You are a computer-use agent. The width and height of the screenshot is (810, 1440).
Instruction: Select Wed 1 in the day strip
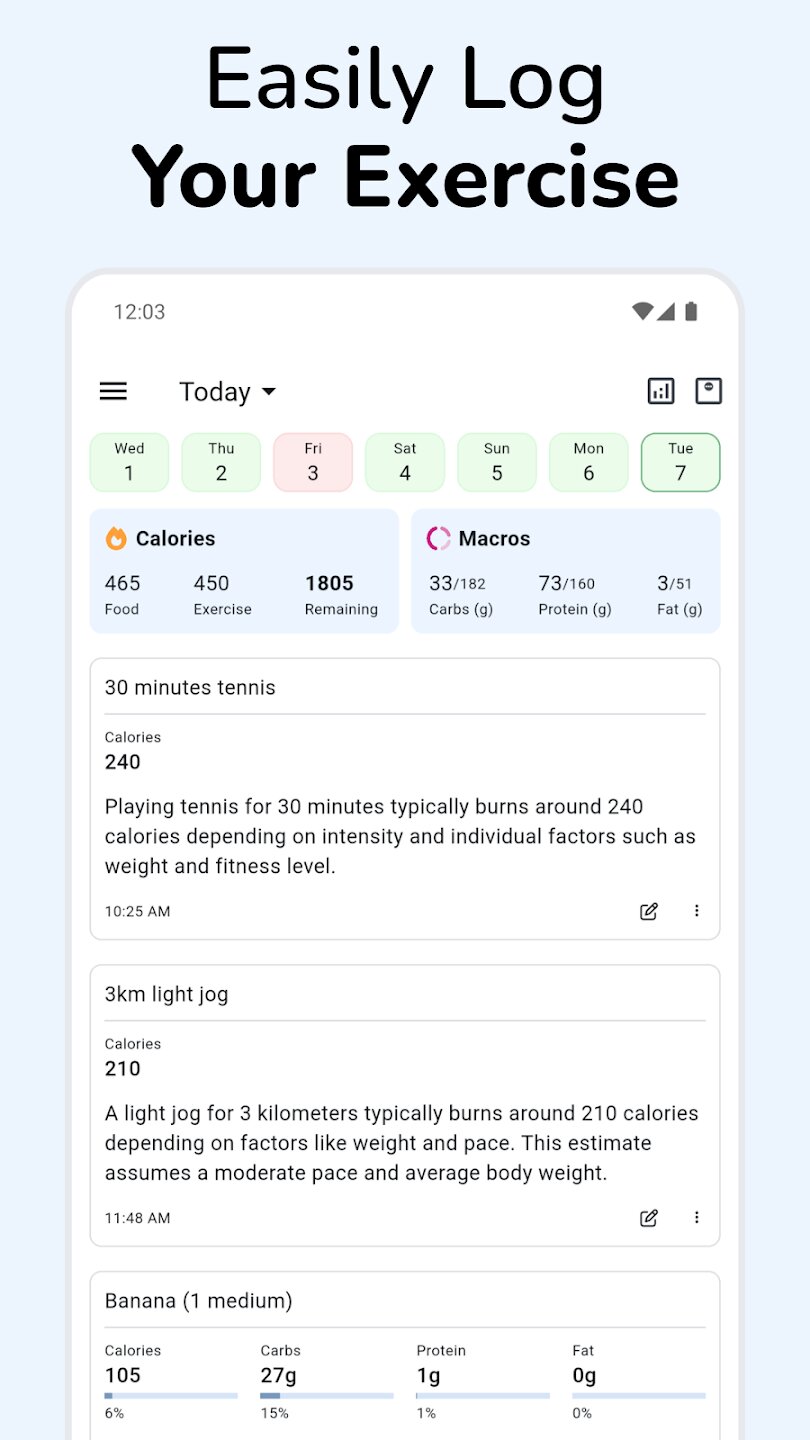click(x=129, y=462)
